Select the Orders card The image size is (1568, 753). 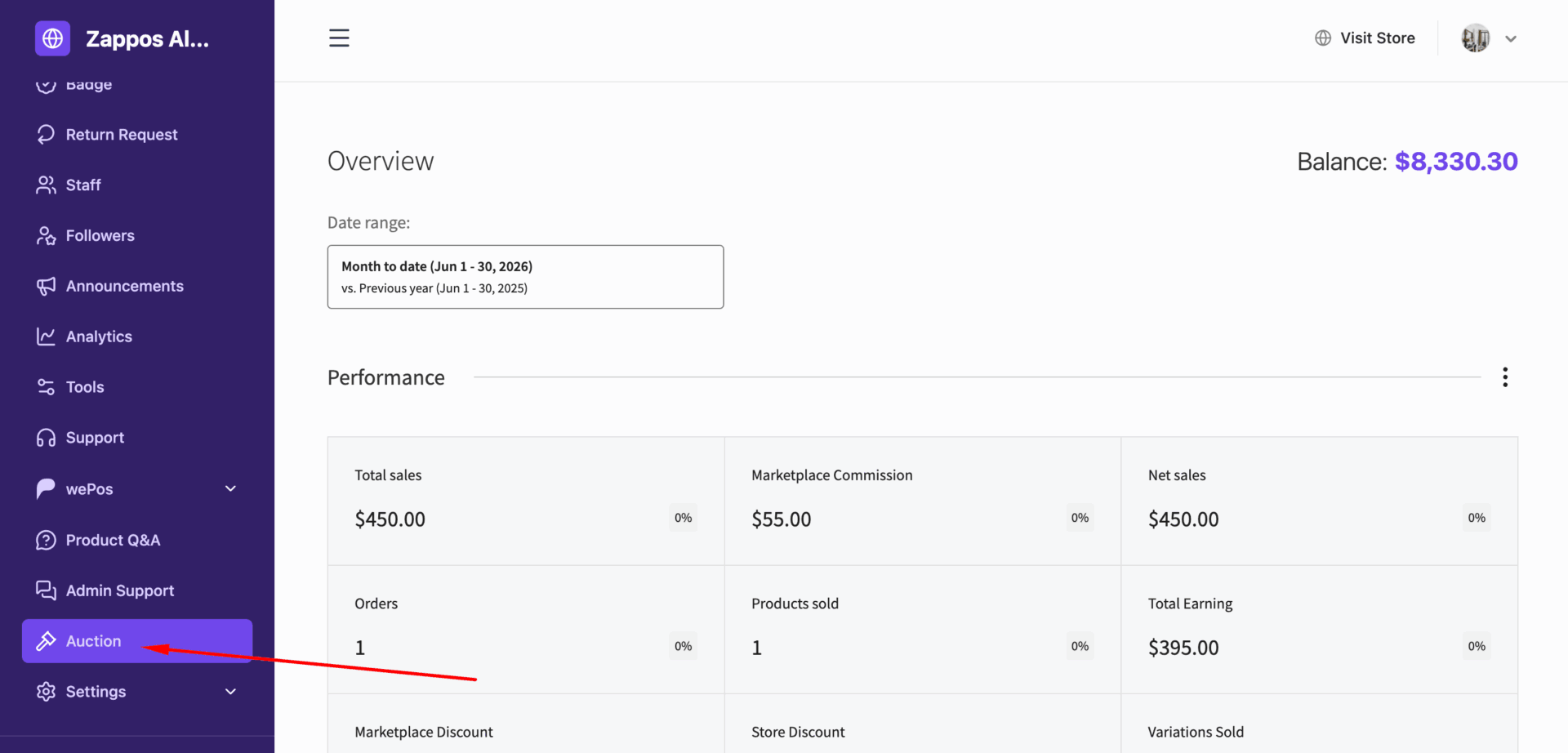click(x=526, y=630)
